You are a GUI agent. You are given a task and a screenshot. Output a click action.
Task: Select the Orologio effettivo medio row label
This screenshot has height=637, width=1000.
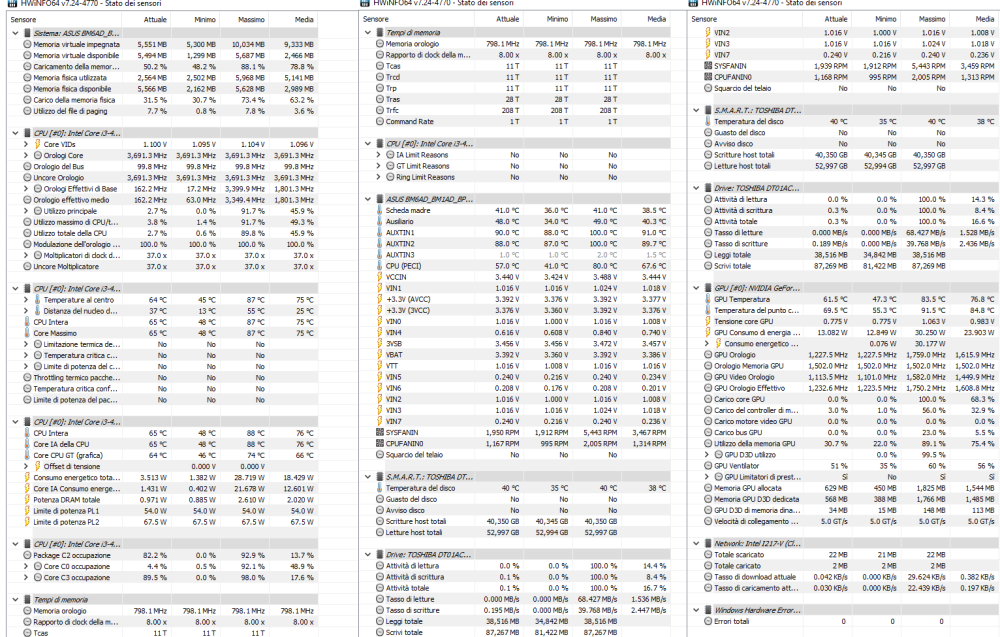click(x=71, y=200)
